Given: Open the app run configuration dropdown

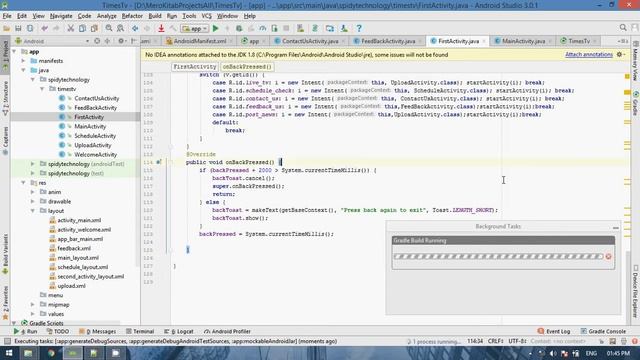Looking at the screenshot, I should tap(196, 29).
